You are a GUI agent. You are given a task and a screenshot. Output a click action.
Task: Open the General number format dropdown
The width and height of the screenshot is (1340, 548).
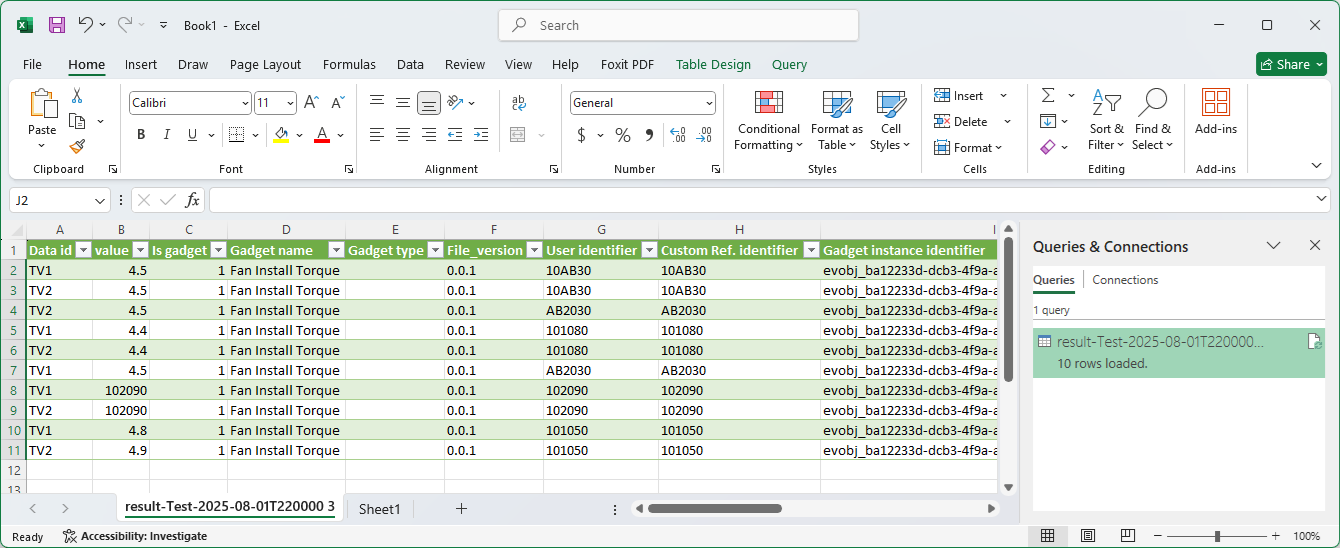709,103
